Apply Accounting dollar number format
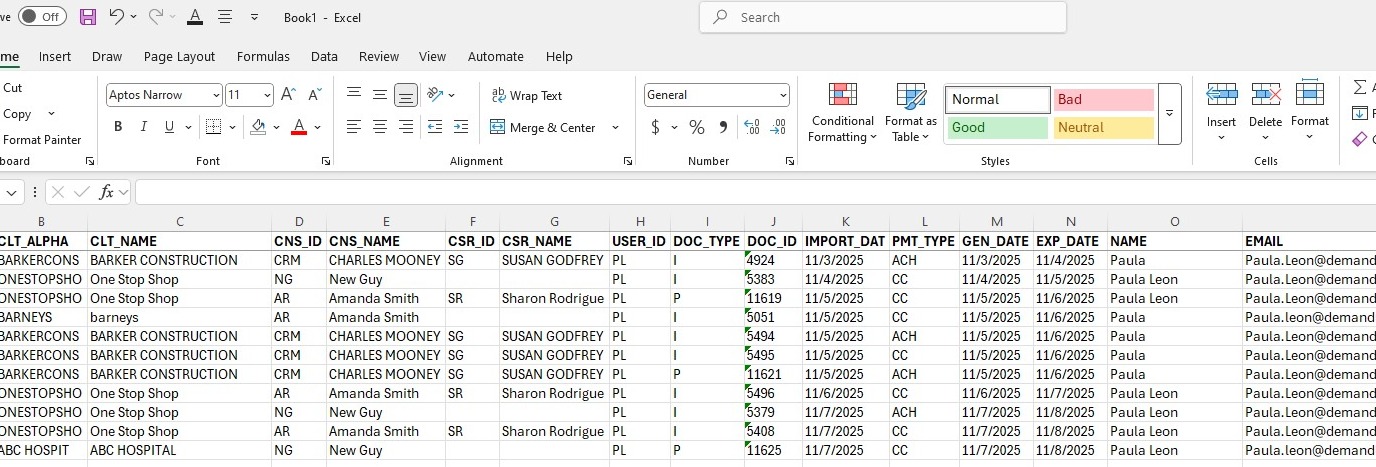 pos(656,127)
